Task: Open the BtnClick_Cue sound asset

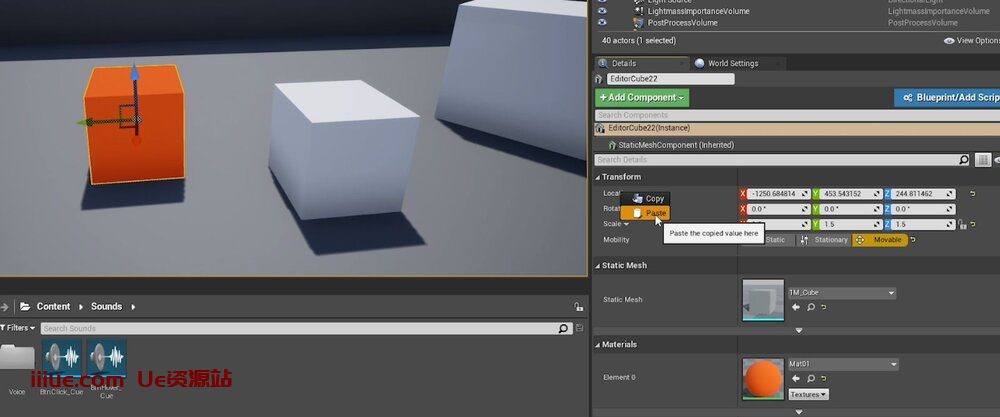Action: (x=63, y=360)
